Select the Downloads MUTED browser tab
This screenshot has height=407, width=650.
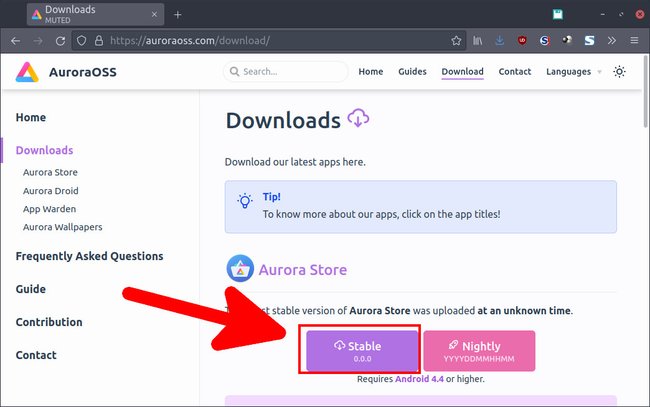tap(95, 15)
